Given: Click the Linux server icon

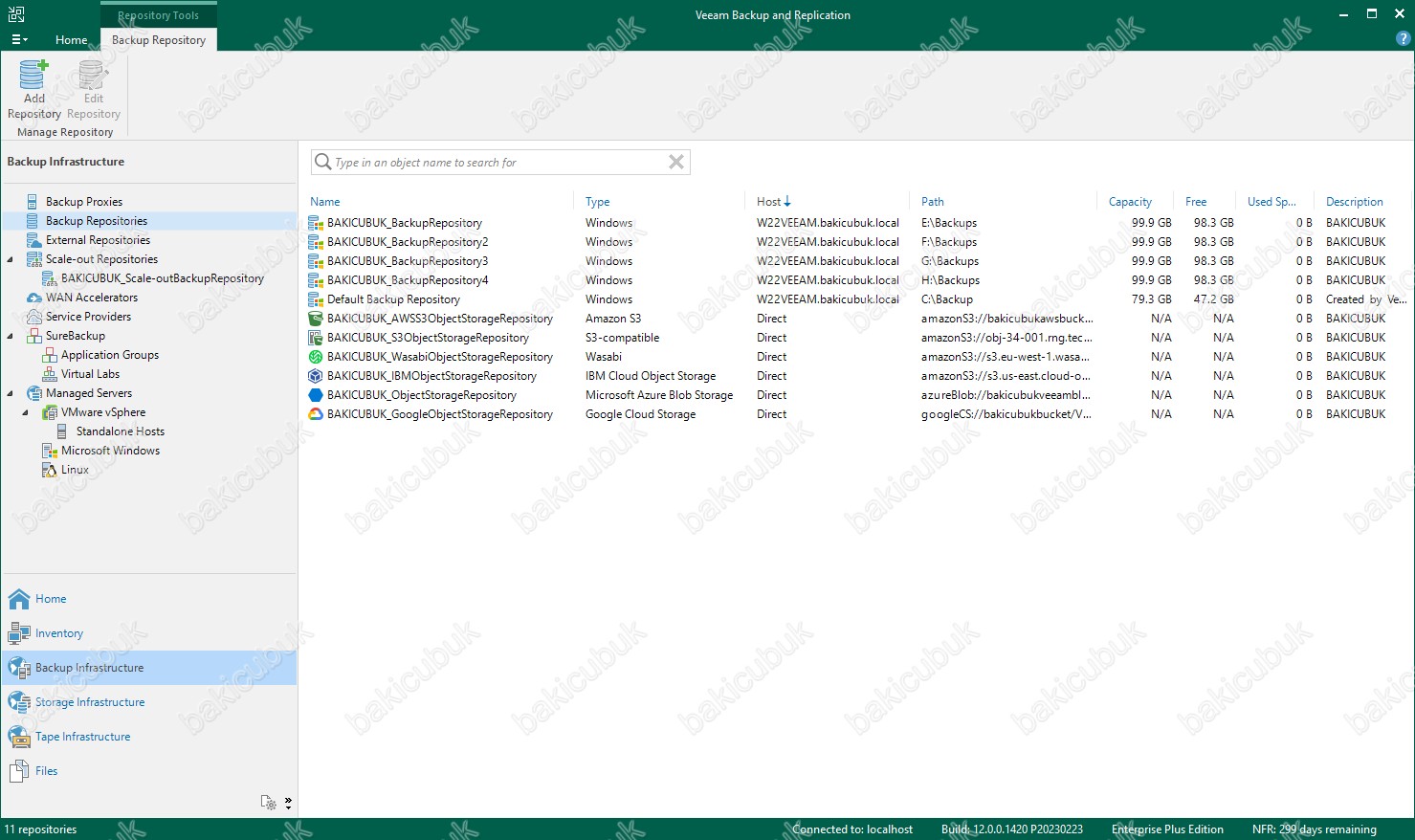Looking at the screenshot, I should [x=50, y=470].
